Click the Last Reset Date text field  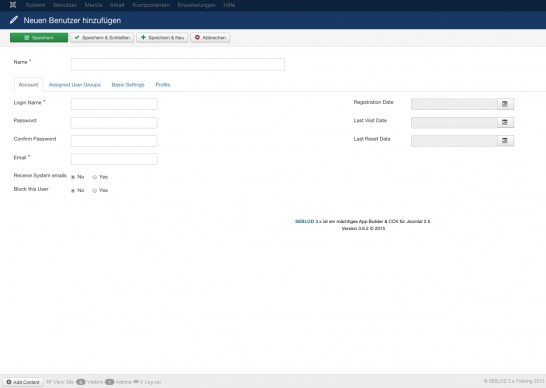pos(454,141)
